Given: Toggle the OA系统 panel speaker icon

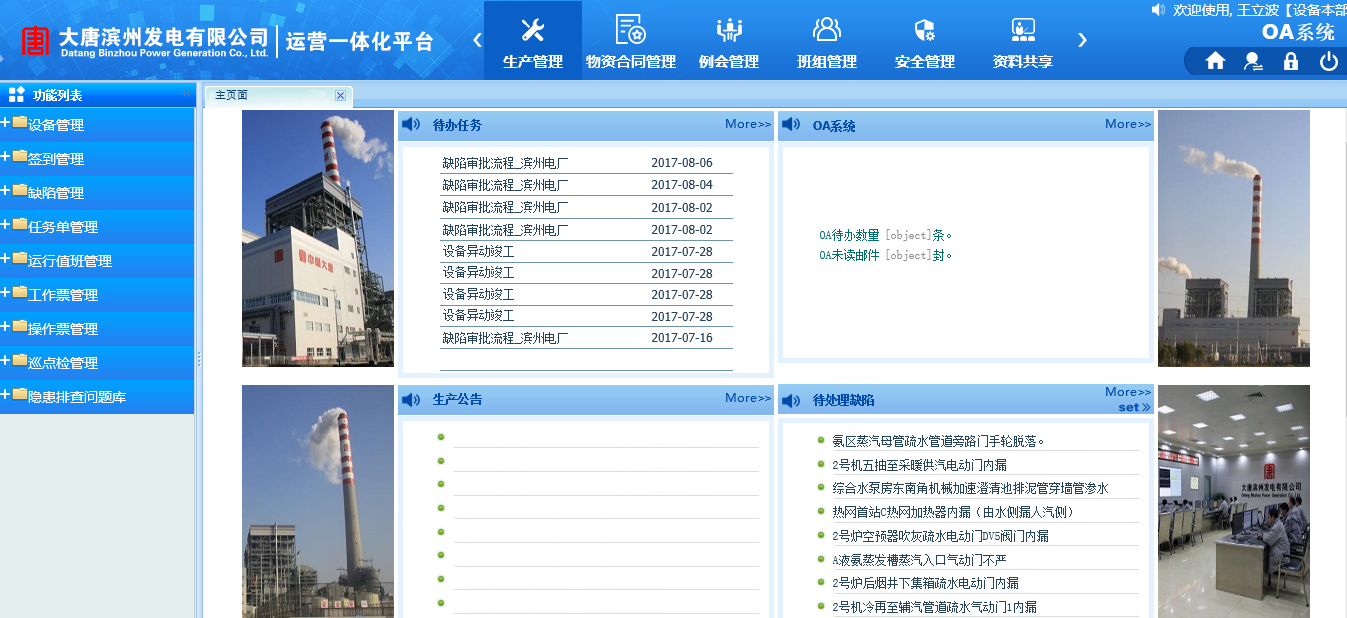Looking at the screenshot, I should point(792,125).
